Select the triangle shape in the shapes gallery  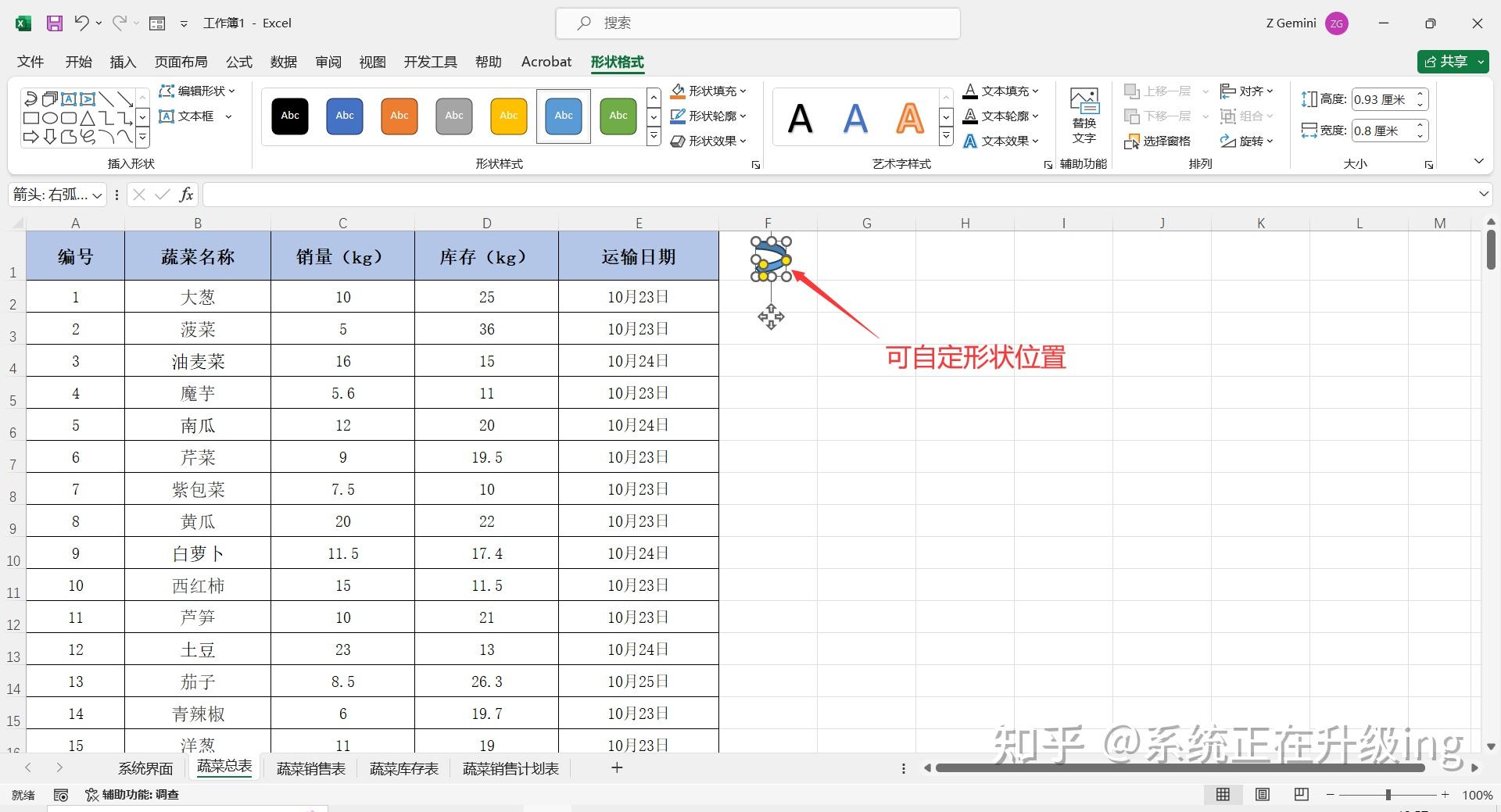pyautogui.click(x=88, y=119)
